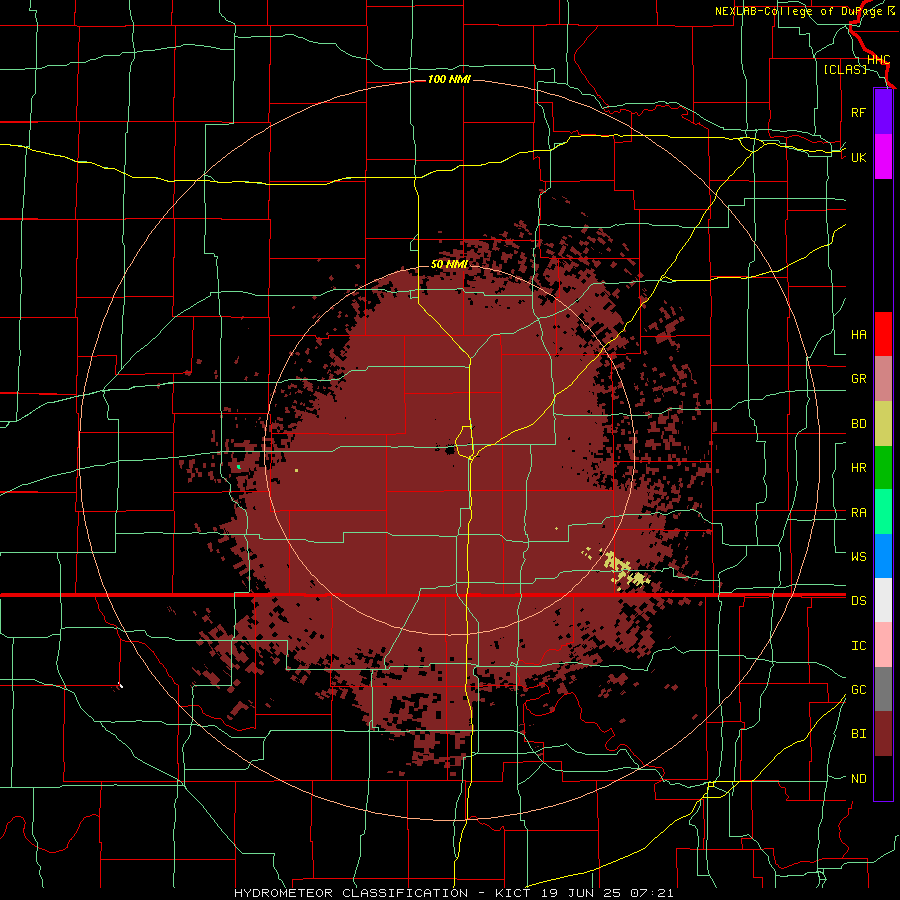Select the pale pink IC legend swatch
Viewport: 900px width, 900px height.
883,645
